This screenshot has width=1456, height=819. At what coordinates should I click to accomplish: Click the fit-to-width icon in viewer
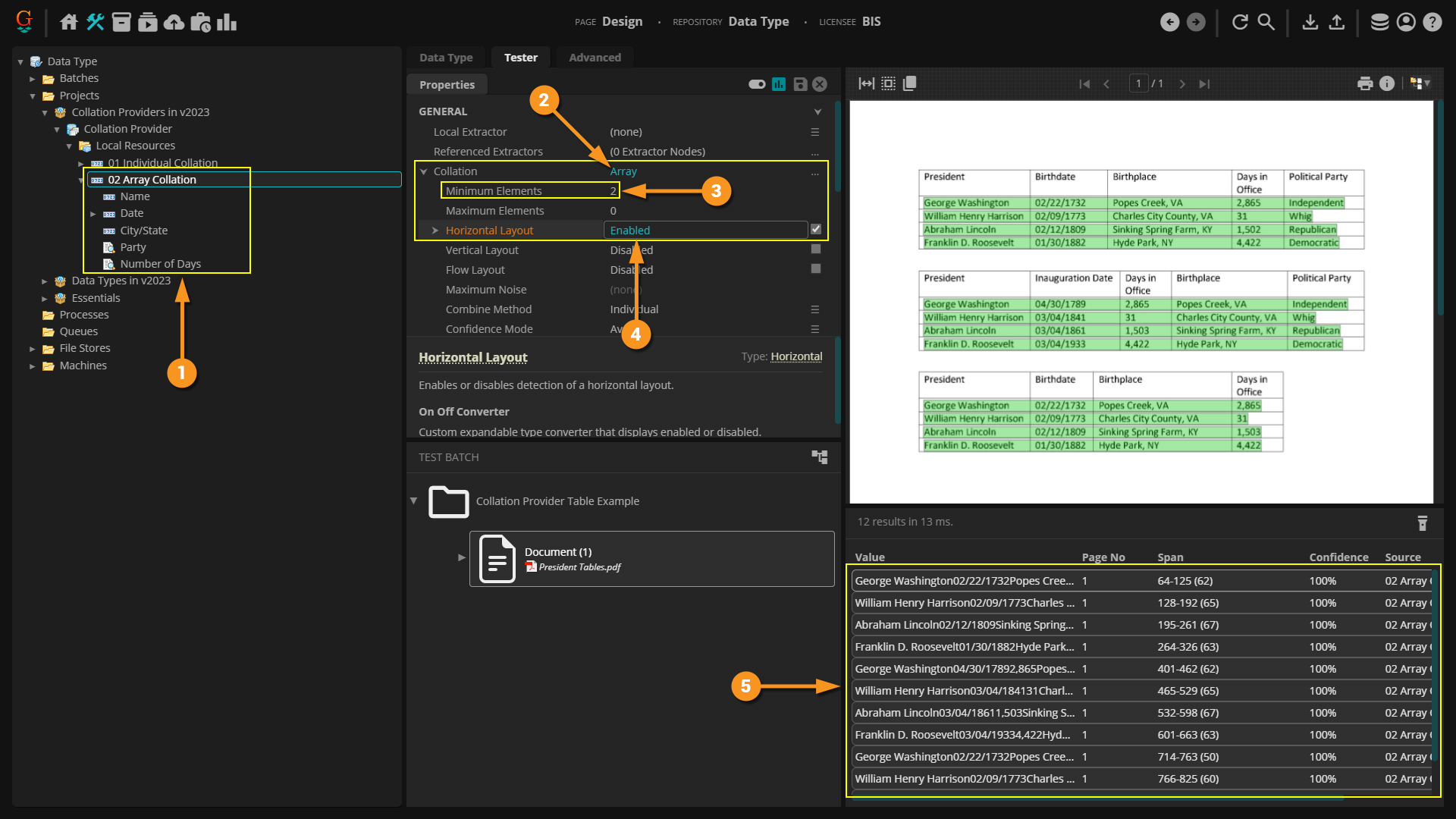pyautogui.click(x=866, y=83)
